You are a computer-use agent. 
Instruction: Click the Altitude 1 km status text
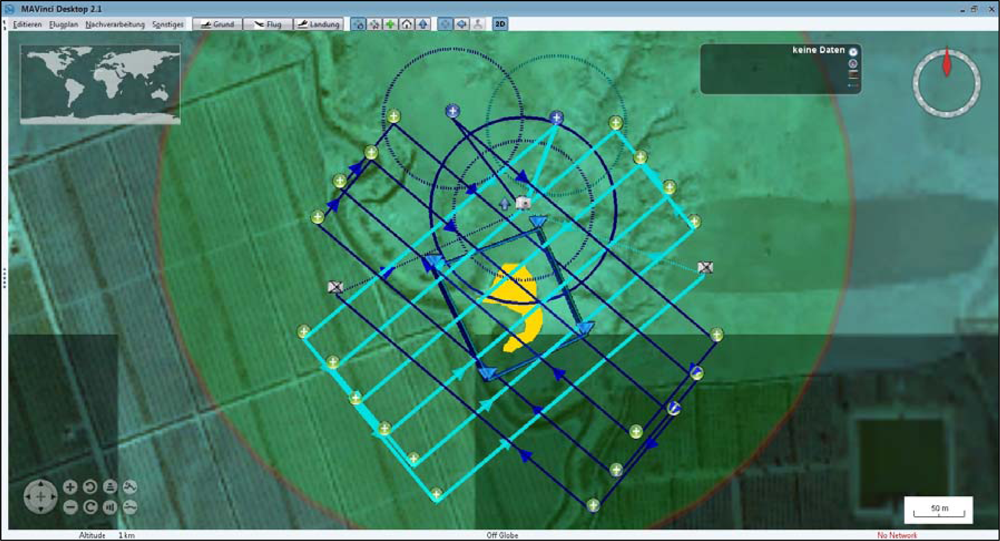(107, 535)
